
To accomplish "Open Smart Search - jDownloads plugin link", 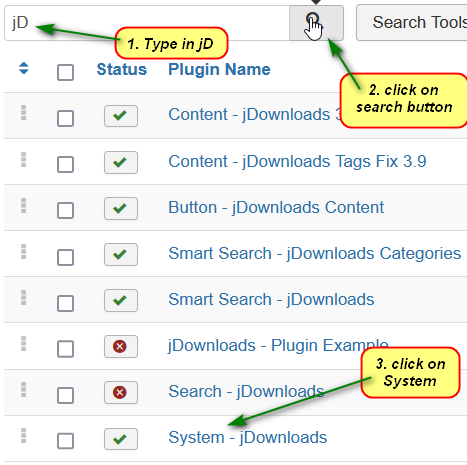I will pyautogui.click(x=271, y=299).
